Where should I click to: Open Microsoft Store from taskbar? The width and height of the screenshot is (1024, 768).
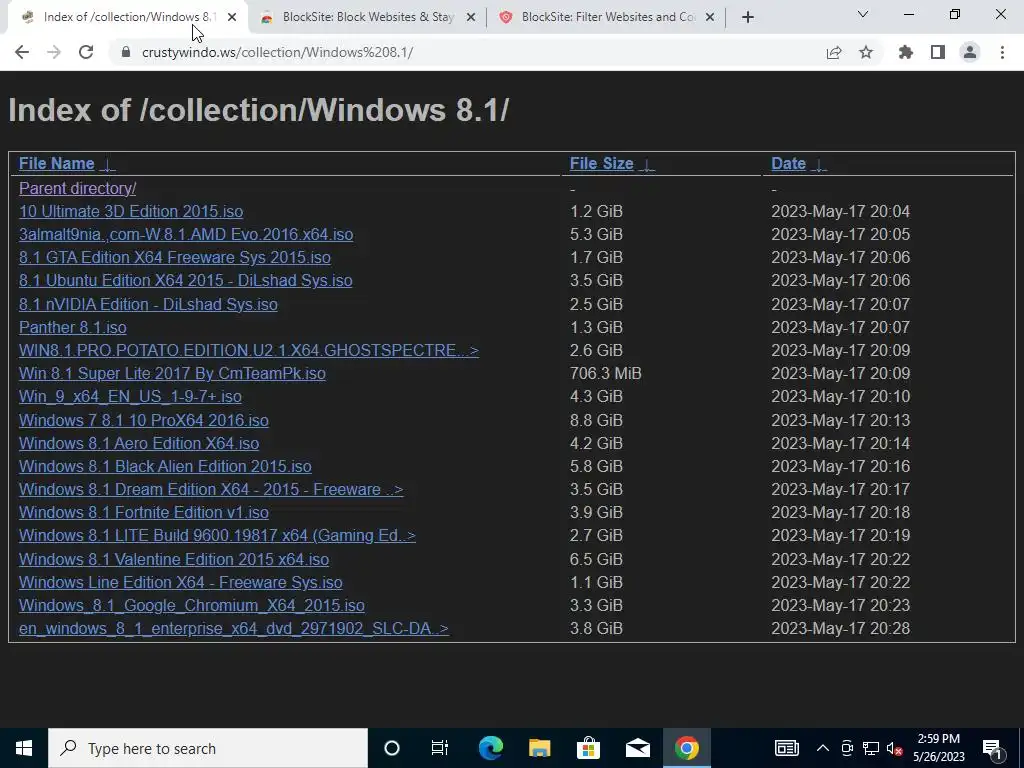pos(588,748)
